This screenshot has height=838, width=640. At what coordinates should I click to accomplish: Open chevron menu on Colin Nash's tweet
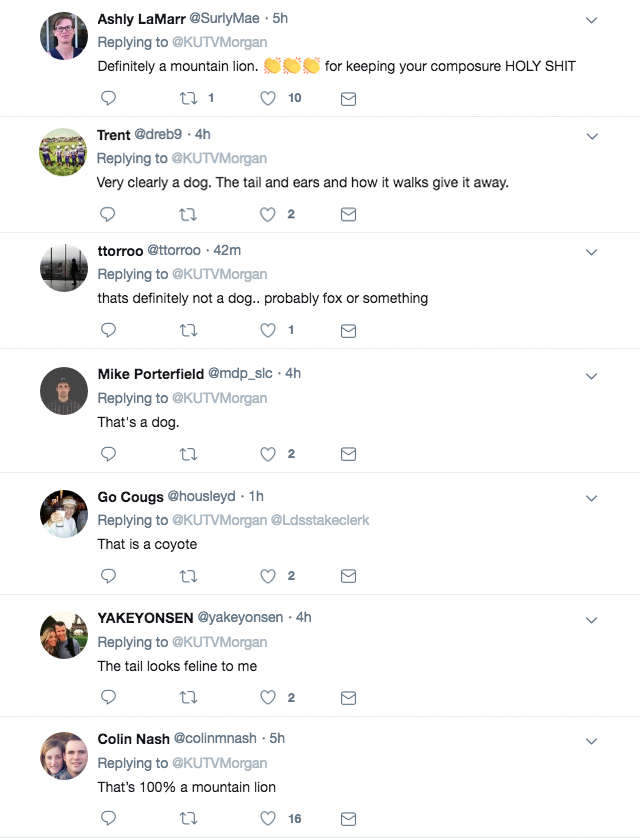(591, 741)
